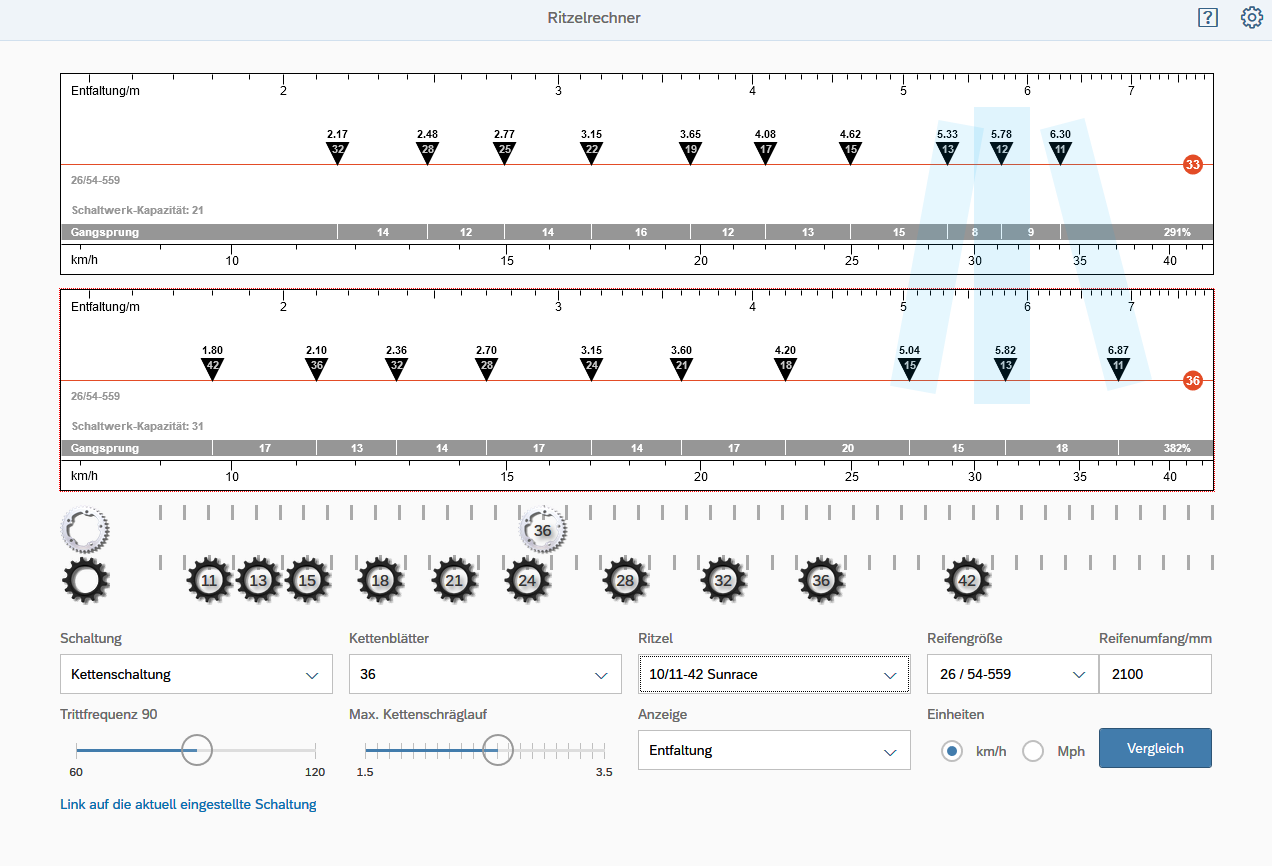
Task: Click the Reifenumfang/mm input field
Action: coord(1154,674)
